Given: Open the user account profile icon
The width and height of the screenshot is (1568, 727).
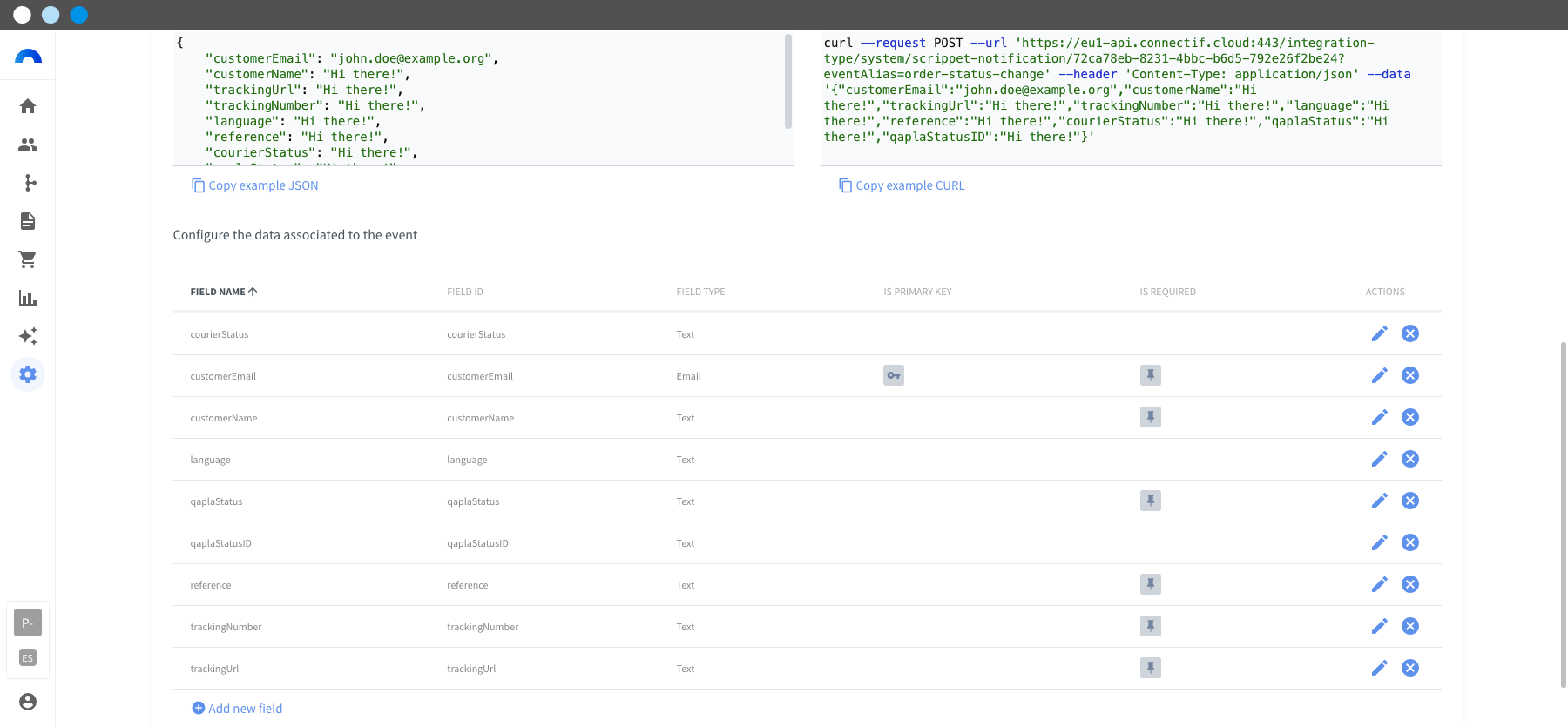Looking at the screenshot, I should (x=28, y=702).
